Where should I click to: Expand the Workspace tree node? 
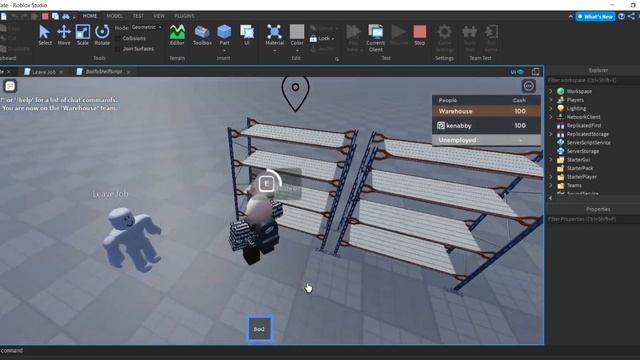[x=551, y=91]
